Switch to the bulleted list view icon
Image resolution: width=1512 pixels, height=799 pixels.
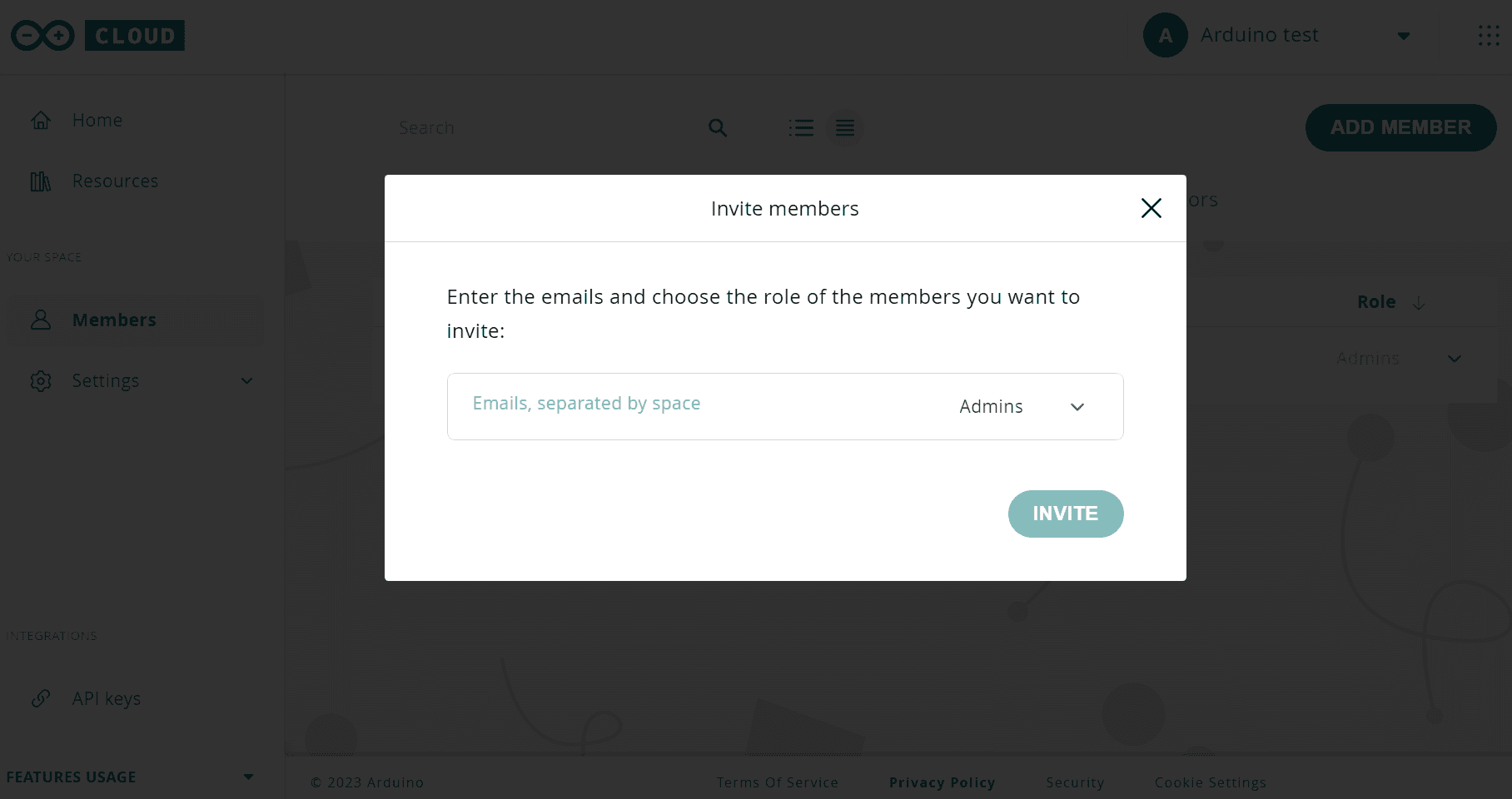pos(801,128)
